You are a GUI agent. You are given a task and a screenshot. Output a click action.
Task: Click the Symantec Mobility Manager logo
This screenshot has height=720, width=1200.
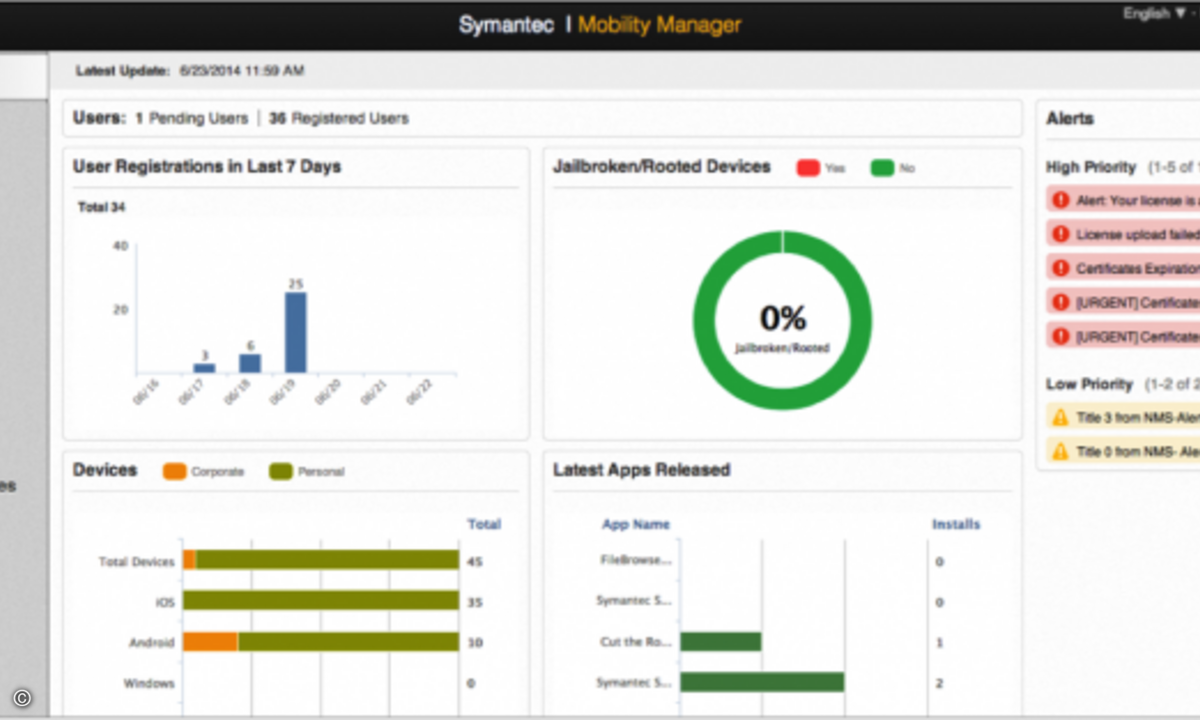tap(600, 25)
